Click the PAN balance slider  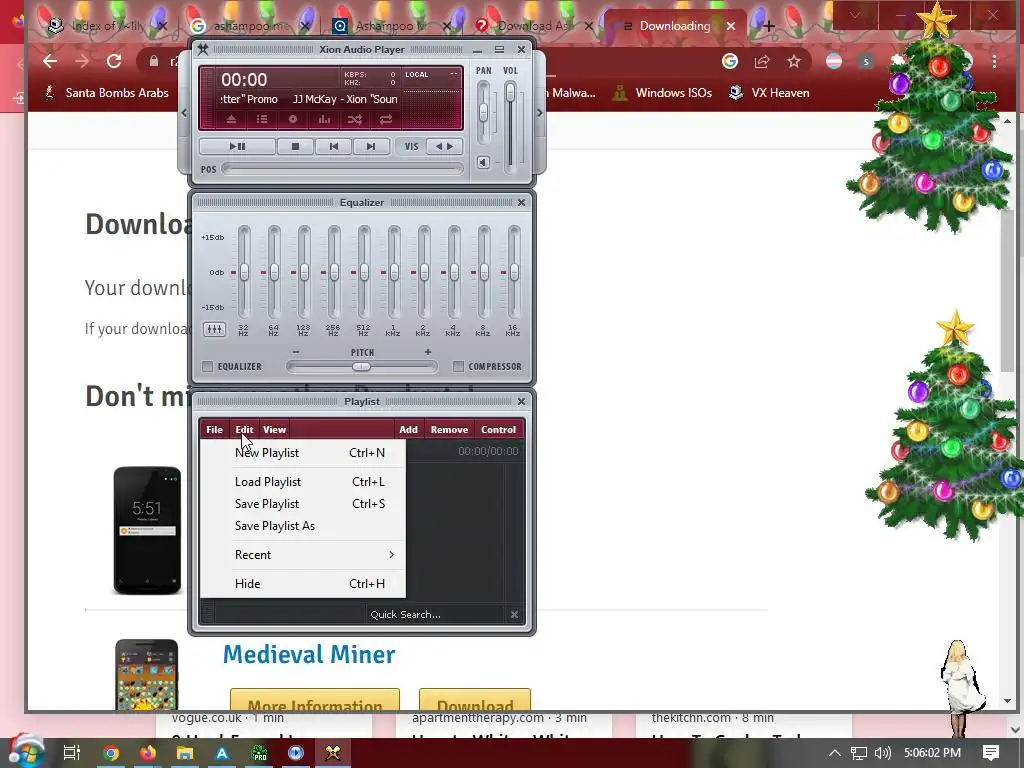click(483, 112)
